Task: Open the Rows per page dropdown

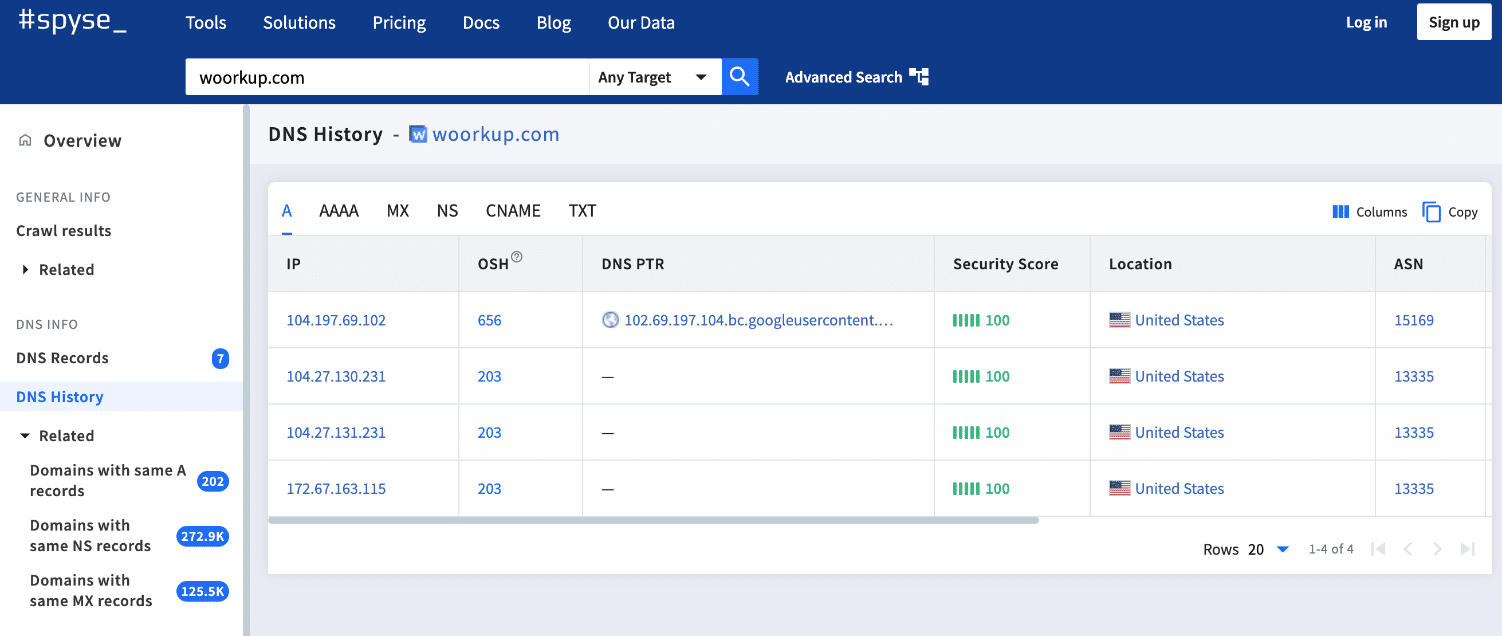Action: click(1284, 549)
